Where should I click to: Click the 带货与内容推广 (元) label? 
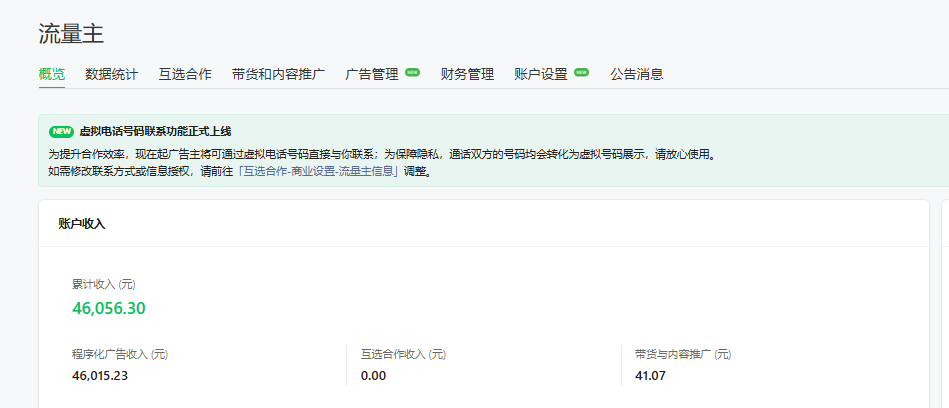[x=683, y=355]
